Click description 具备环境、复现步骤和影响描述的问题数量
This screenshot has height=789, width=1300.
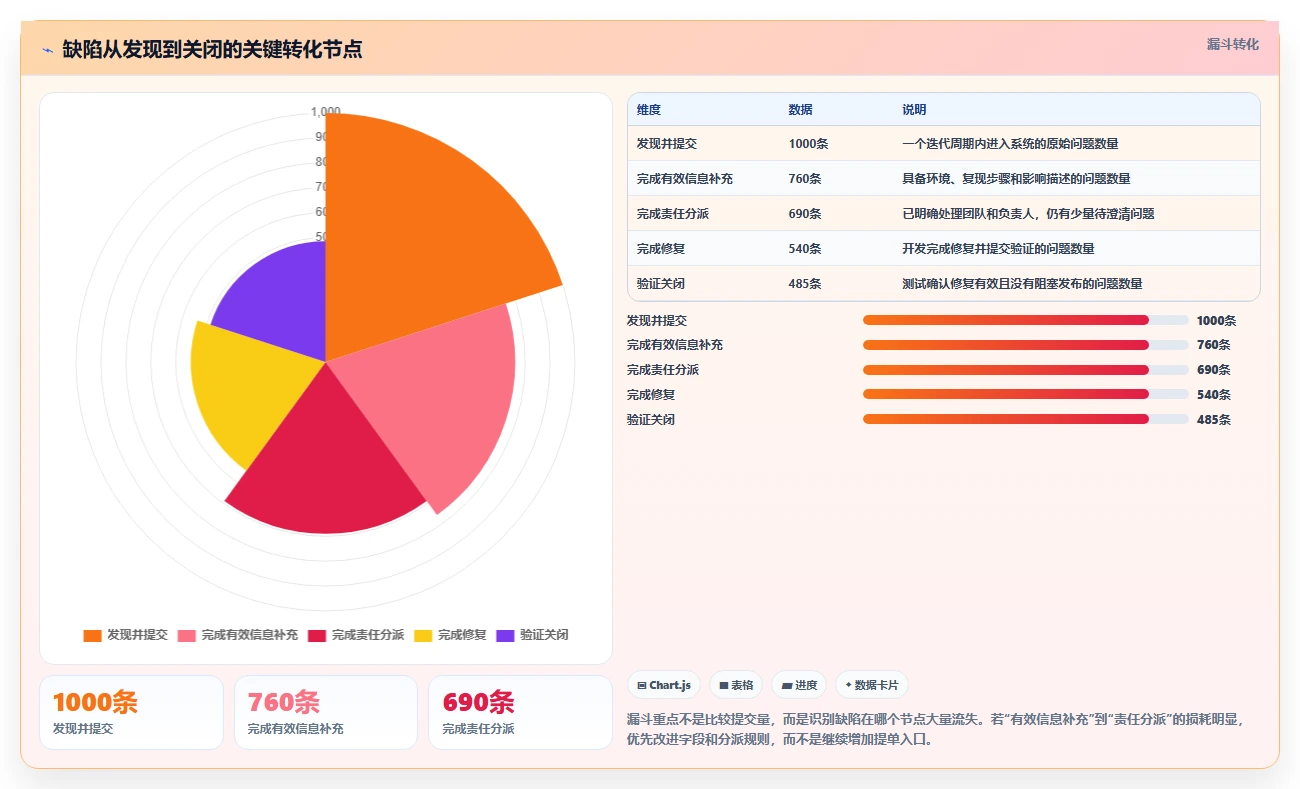pyautogui.click(x=1016, y=179)
